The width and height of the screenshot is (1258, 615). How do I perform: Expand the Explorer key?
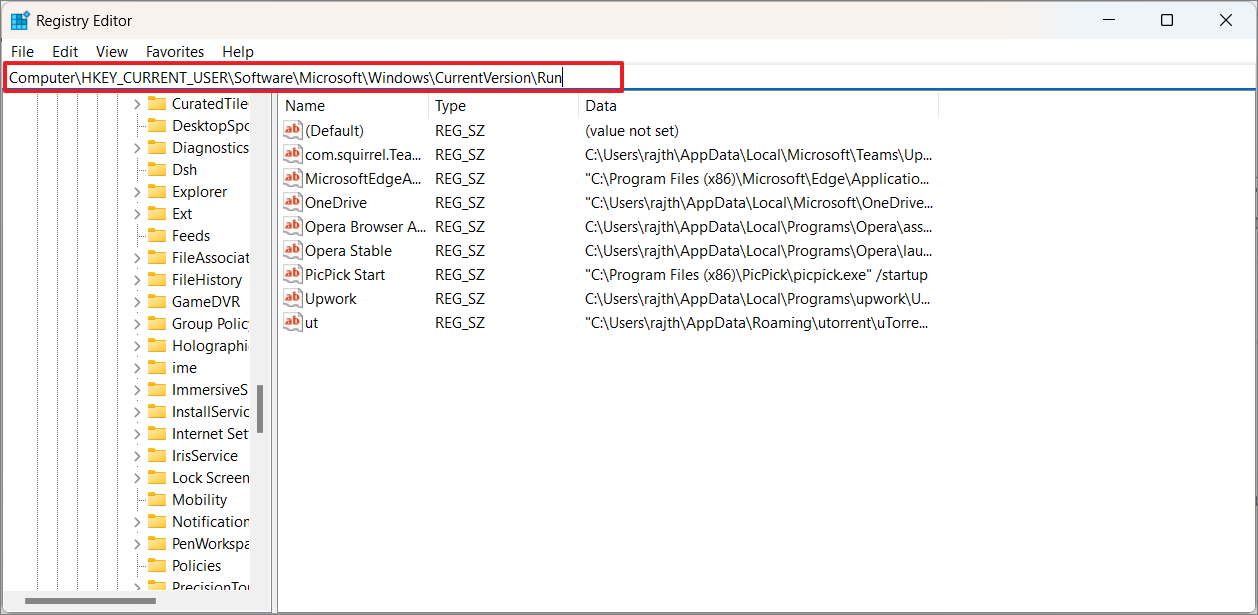(137, 192)
